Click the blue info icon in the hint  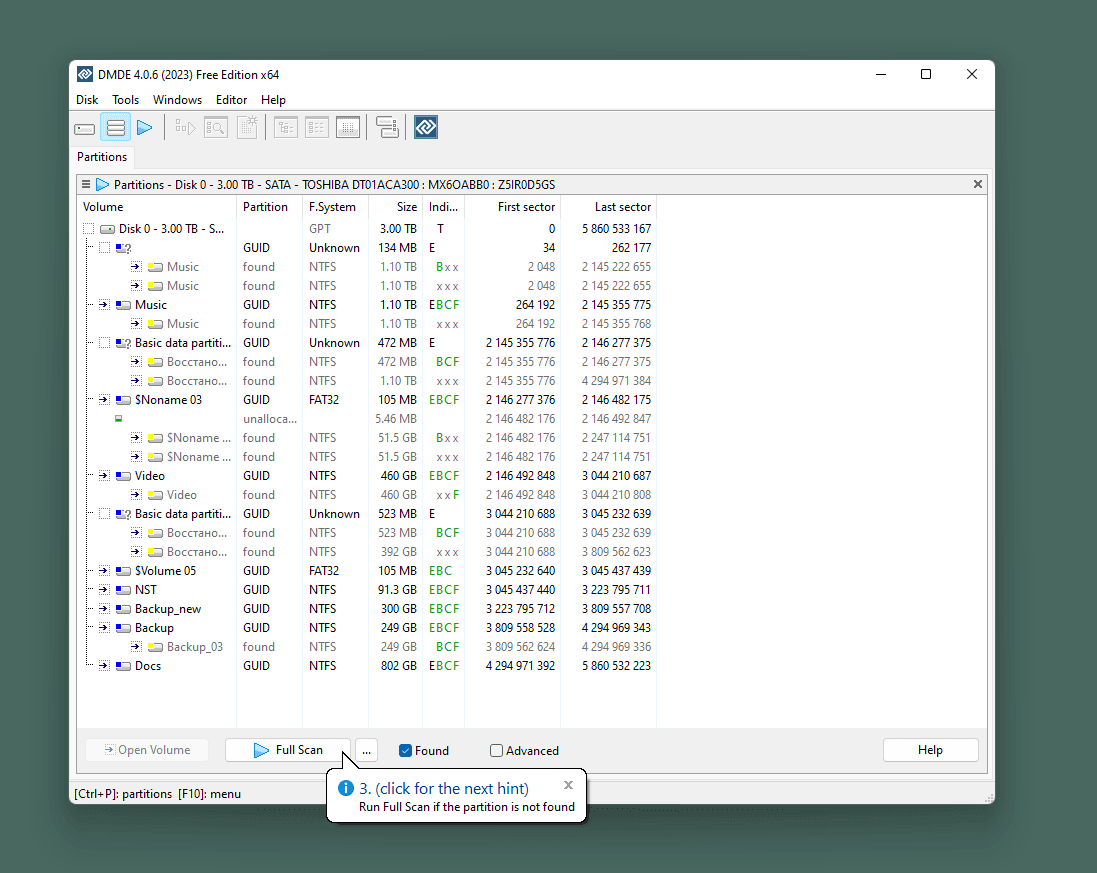pos(346,788)
